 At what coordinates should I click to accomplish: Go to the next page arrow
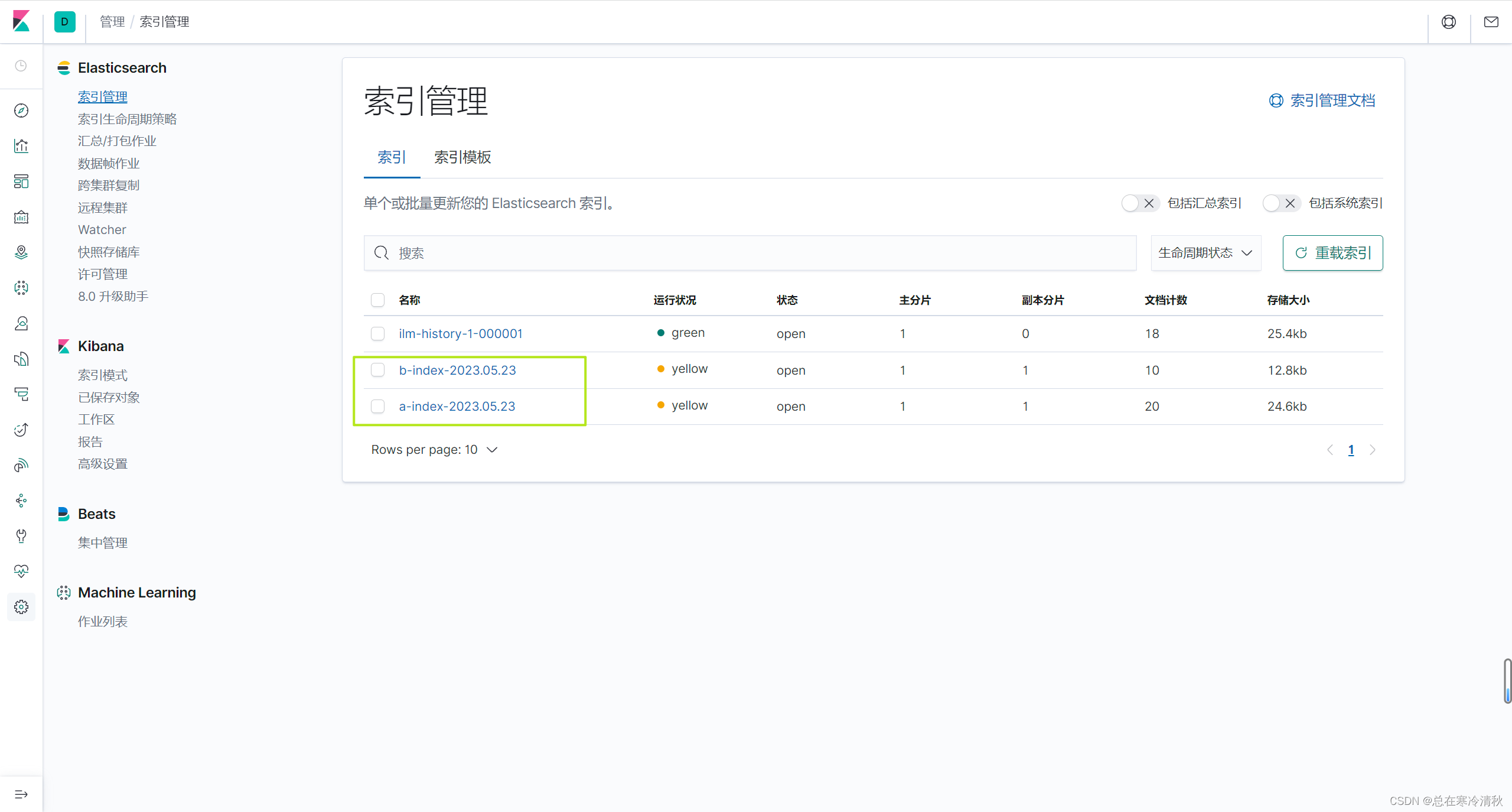(x=1373, y=450)
